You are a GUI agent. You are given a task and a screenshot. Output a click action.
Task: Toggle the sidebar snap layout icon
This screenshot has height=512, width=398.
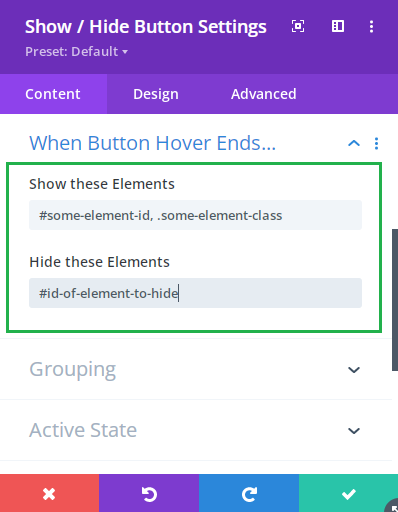point(338,26)
